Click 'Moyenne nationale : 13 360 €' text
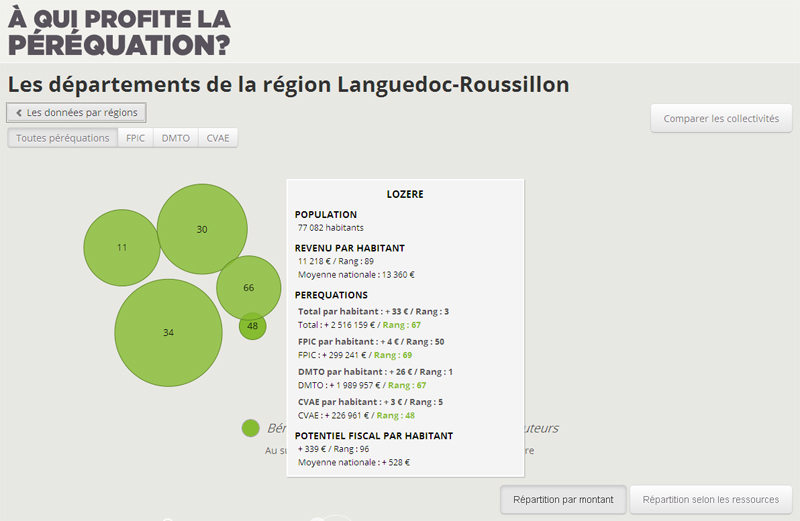 (x=356, y=274)
